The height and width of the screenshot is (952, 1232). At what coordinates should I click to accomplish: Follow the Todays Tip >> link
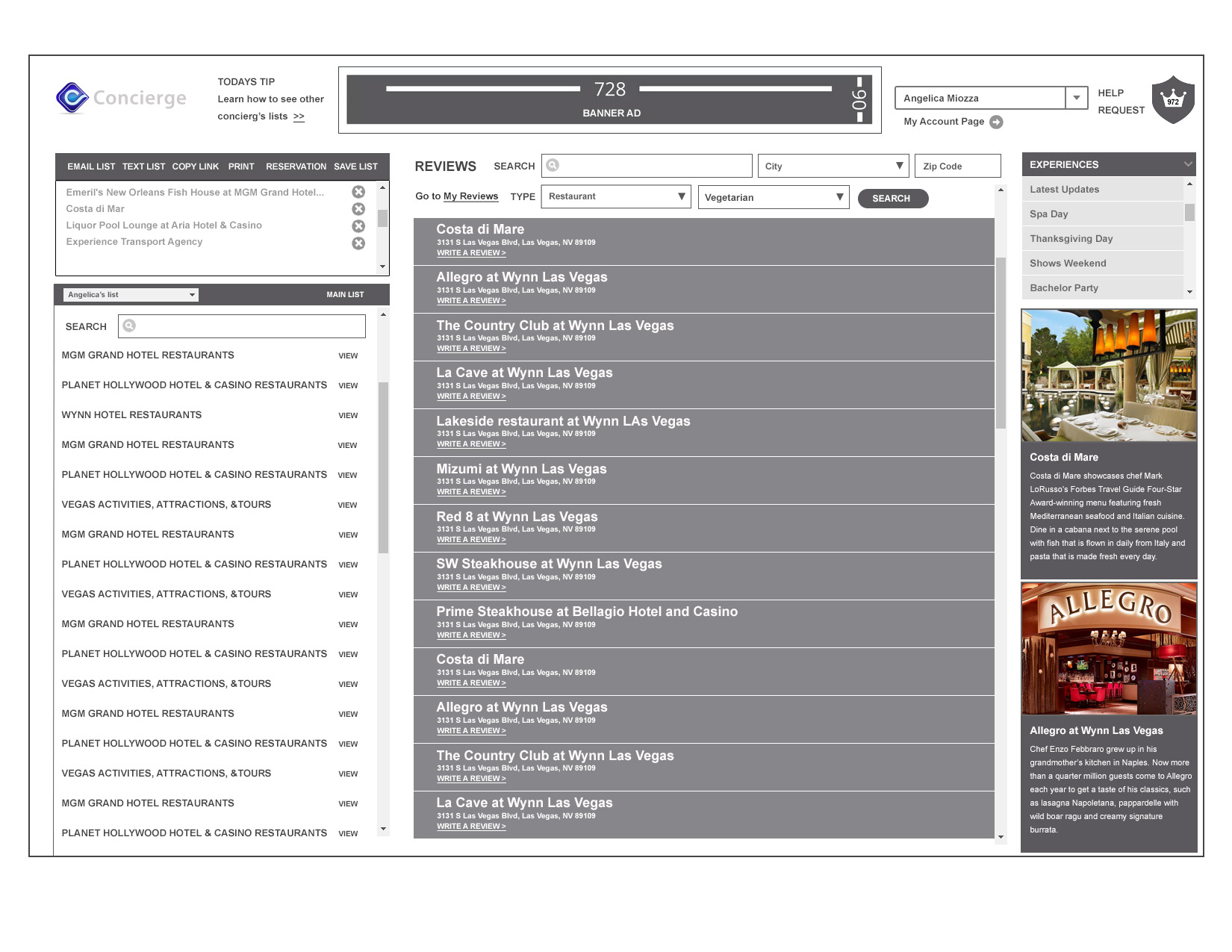click(299, 116)
